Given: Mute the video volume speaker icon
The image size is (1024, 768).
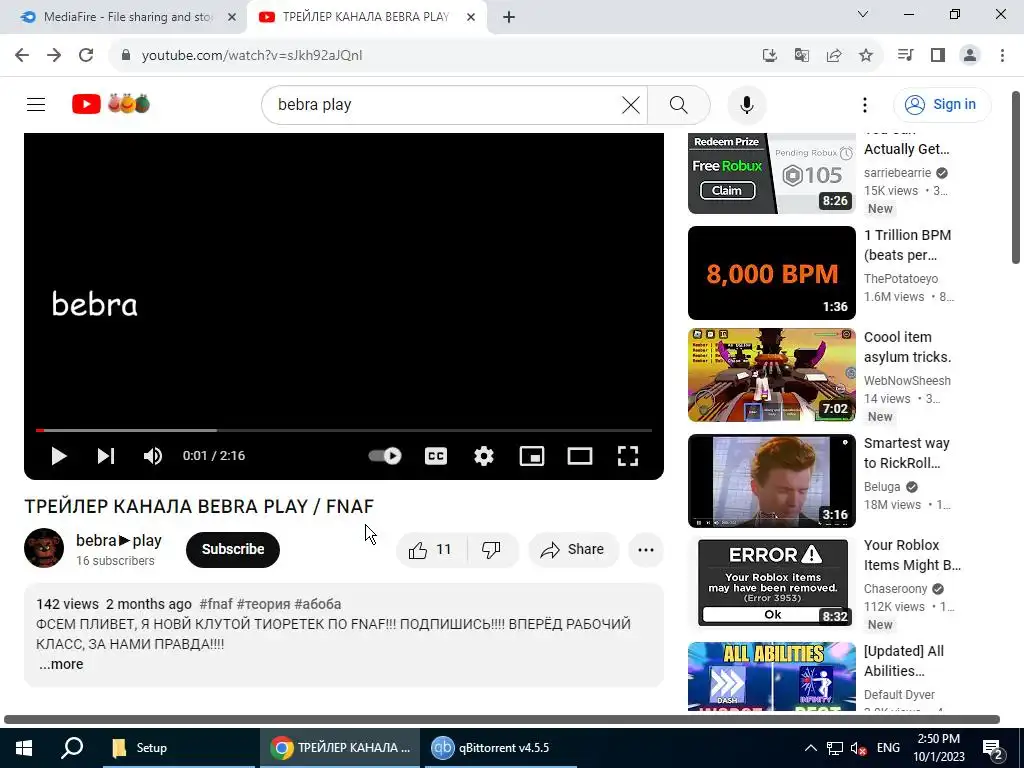Looking at the screenshot, I should pyautogui.click(x=153, y=456).
